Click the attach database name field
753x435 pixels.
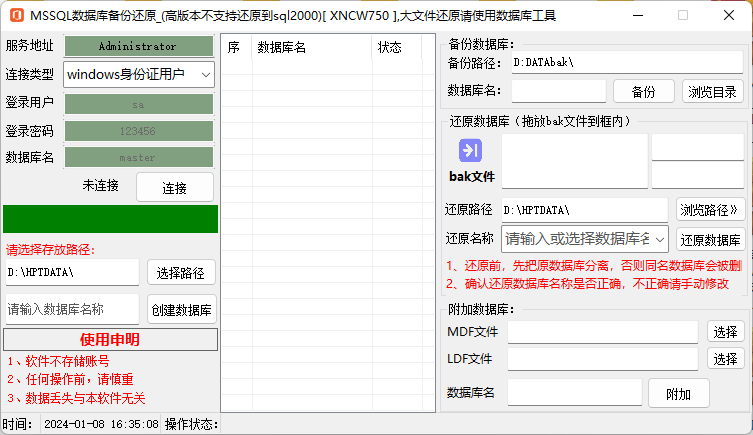pyautogui.click(x=575, y=393)
